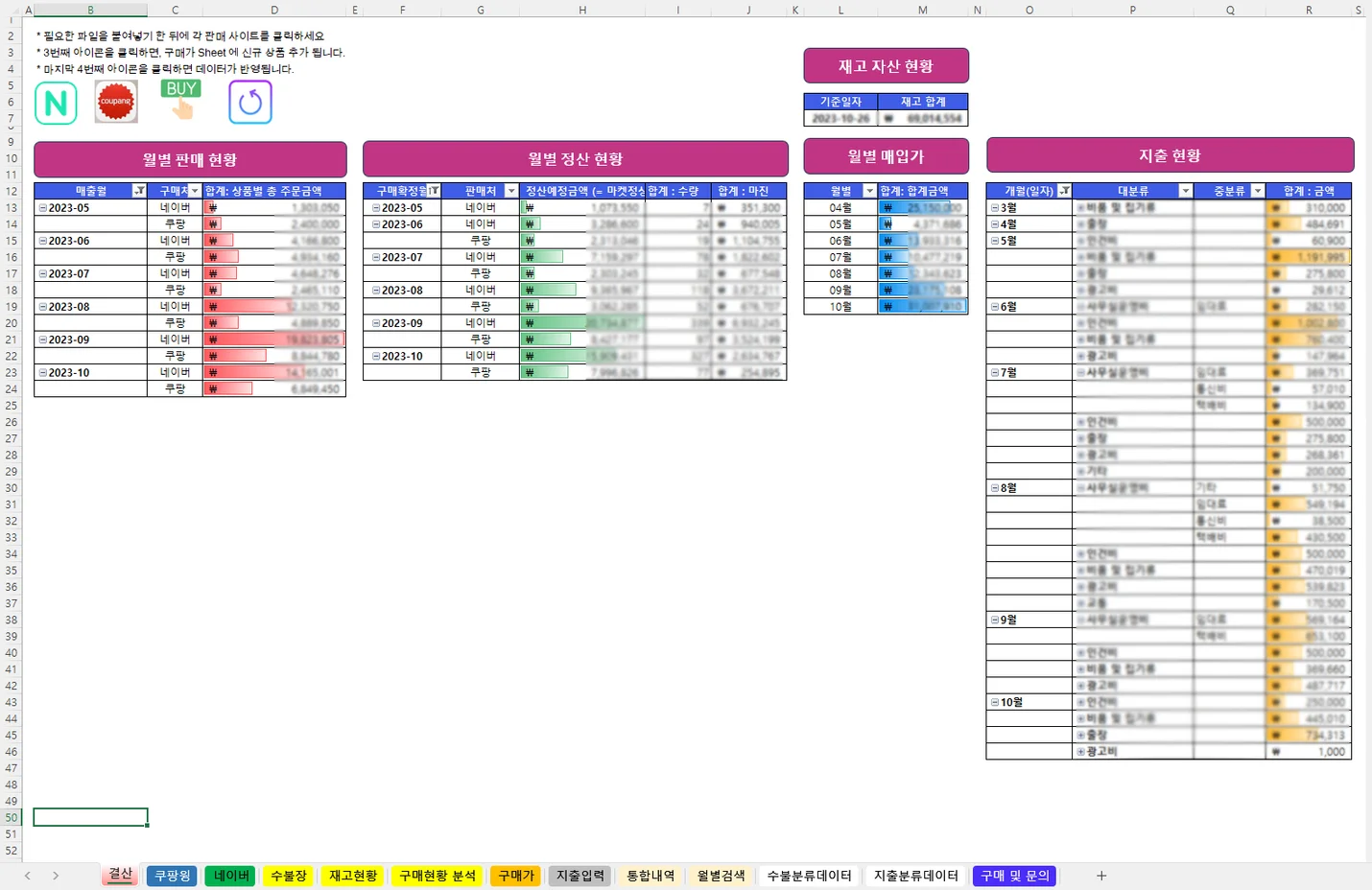Collapse the 10월 group in the expense table
1372x890 pixels.
[995, 702]
